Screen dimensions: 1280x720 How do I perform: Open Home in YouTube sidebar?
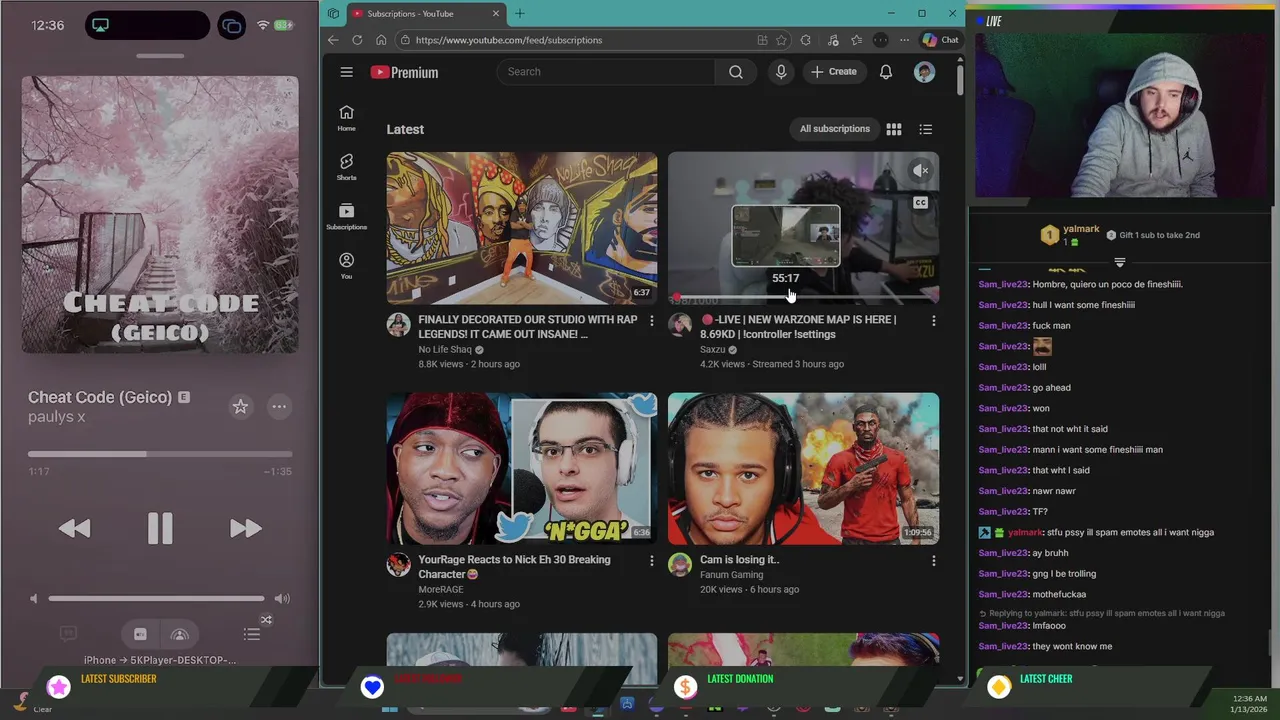[x=346, y=118]
